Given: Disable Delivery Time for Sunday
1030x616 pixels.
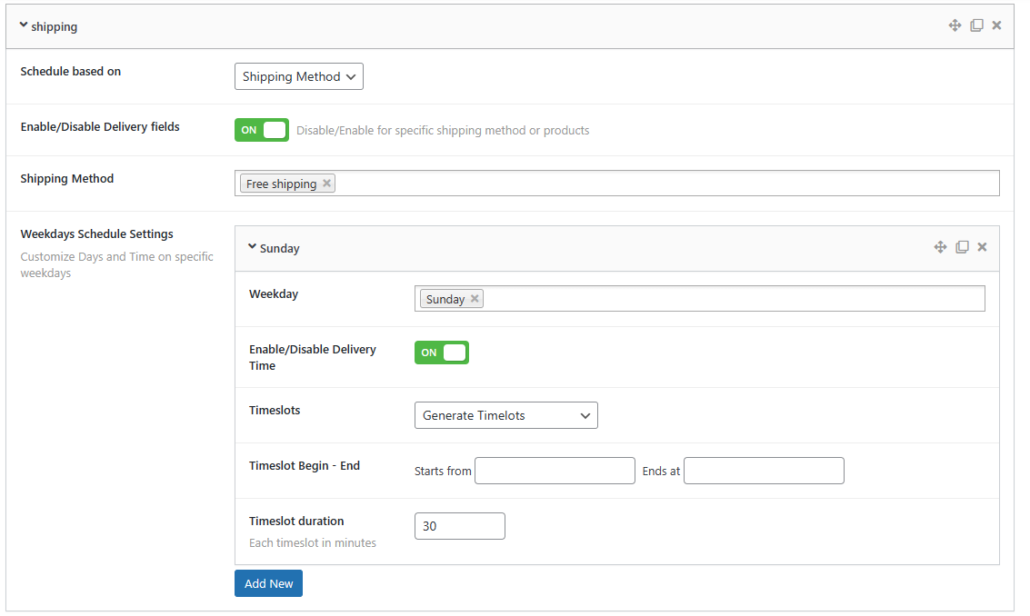Looking at the screenshot, I should coord(441,352).
